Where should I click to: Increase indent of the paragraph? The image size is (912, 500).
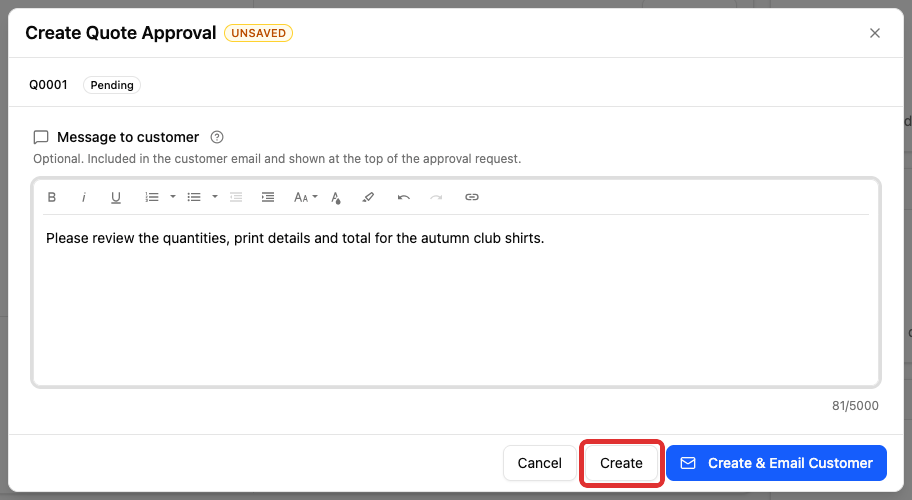click(268, 197)
